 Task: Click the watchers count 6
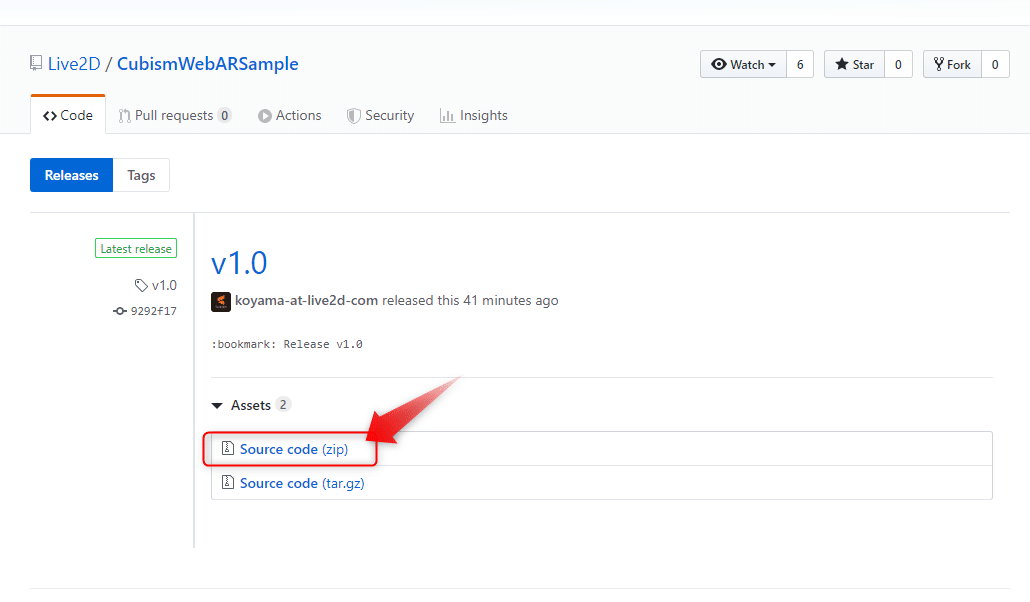coord(800,64)
